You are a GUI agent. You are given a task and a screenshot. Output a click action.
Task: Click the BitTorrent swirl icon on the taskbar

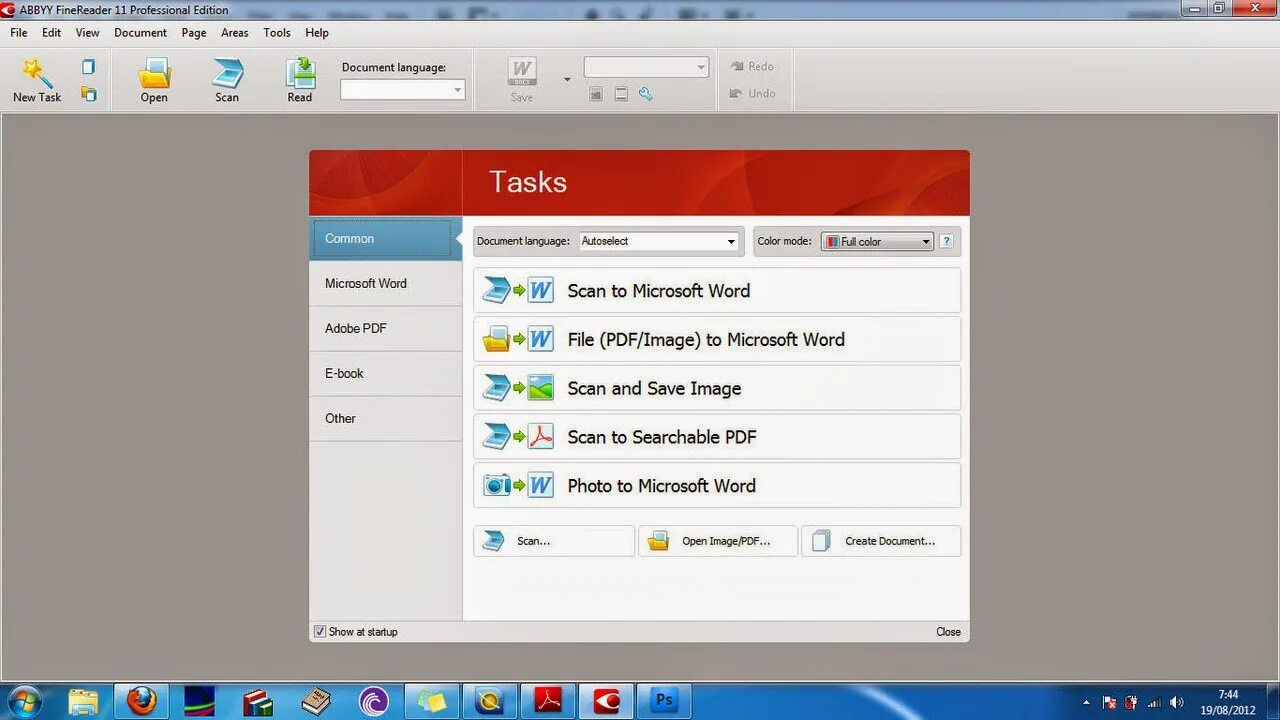[374, 701]
